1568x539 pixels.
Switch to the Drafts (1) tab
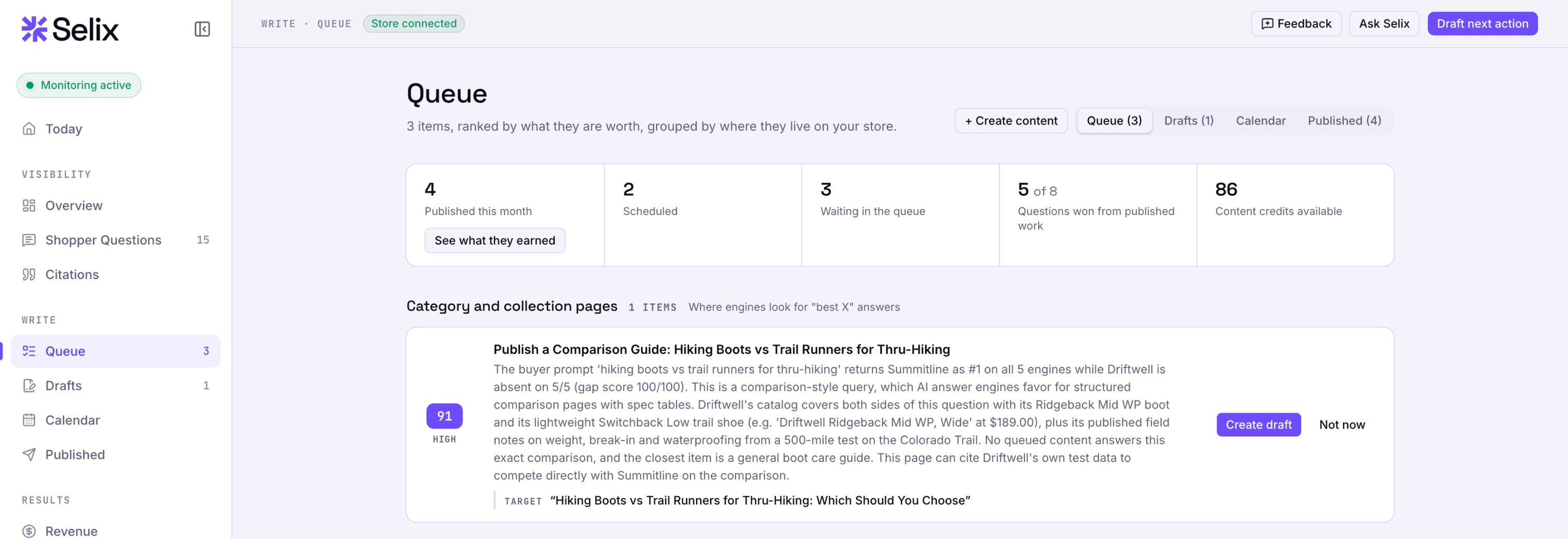[1188, 120]
